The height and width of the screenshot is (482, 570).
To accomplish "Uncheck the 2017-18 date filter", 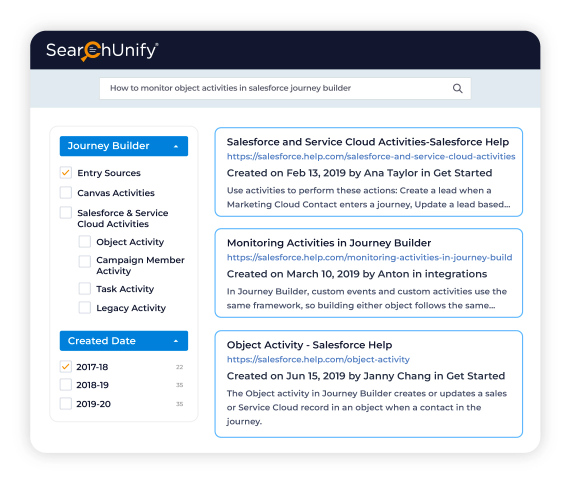I will 66,366.
